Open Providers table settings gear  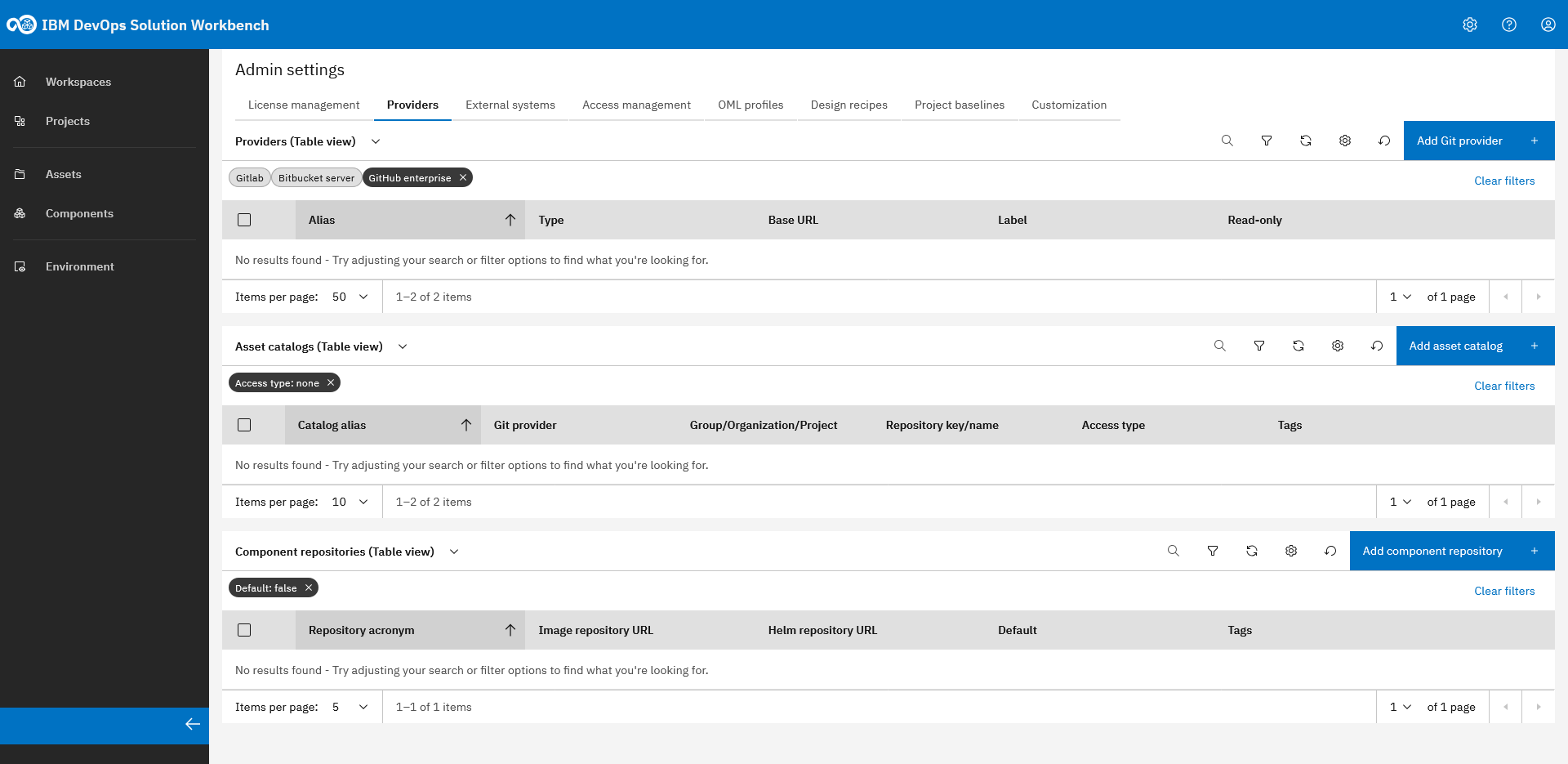pos(1345,141)
